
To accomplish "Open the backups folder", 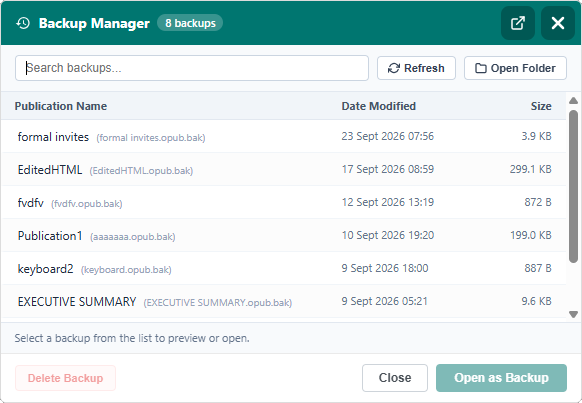I will click(515, 68).
